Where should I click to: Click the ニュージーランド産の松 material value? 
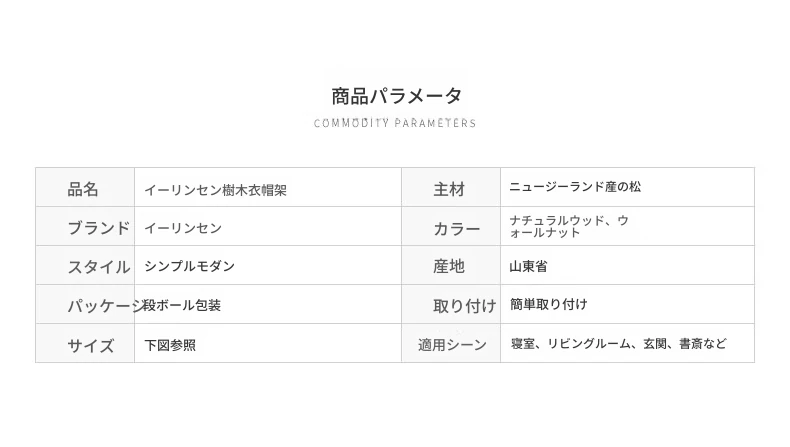(575, 187)
